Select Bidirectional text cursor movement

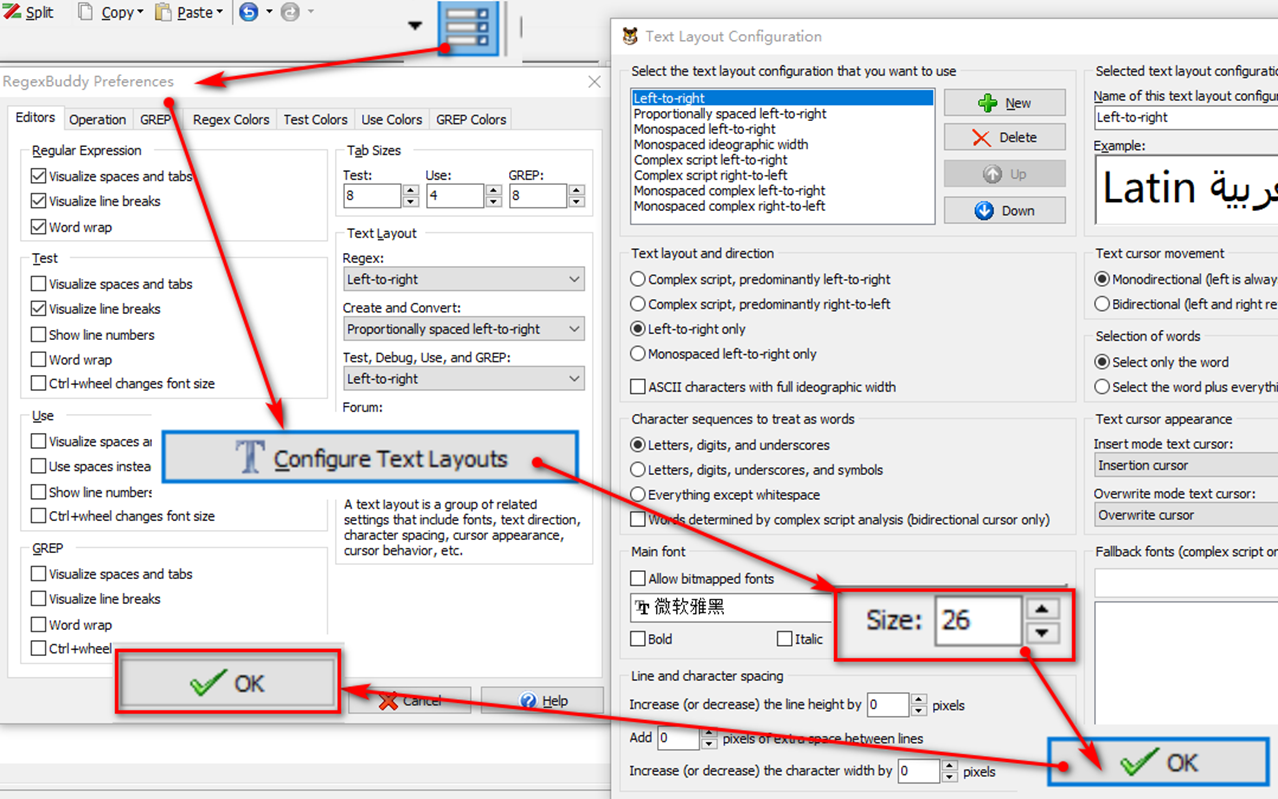pos(1102,304)
